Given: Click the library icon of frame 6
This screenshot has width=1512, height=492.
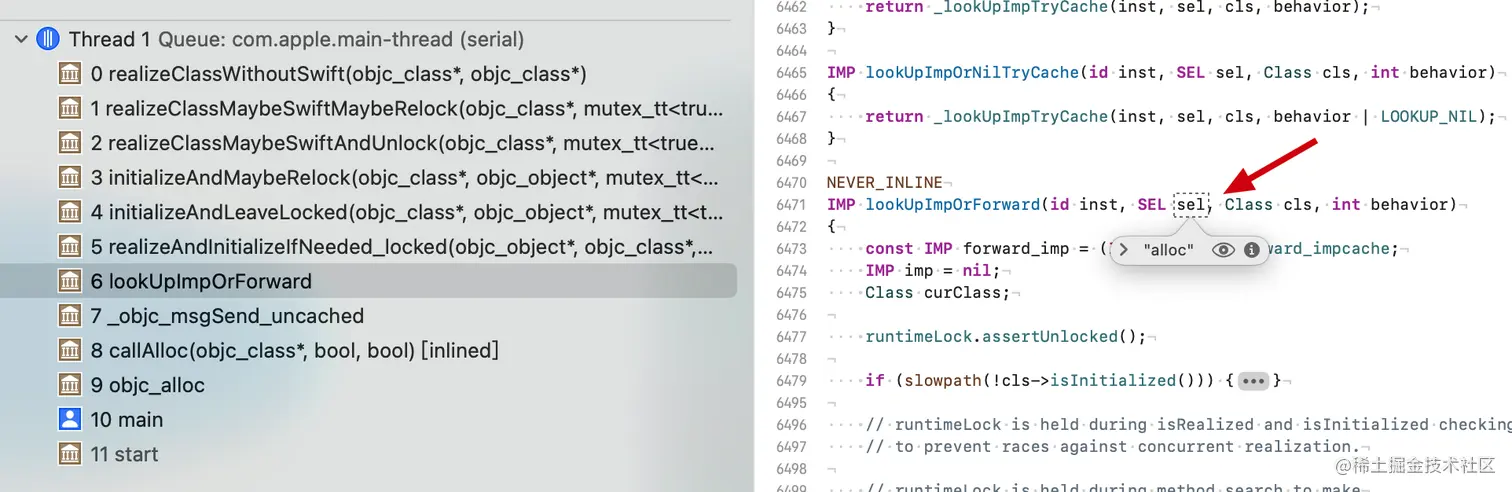Looking at the screenshot, I should point(70,281).
